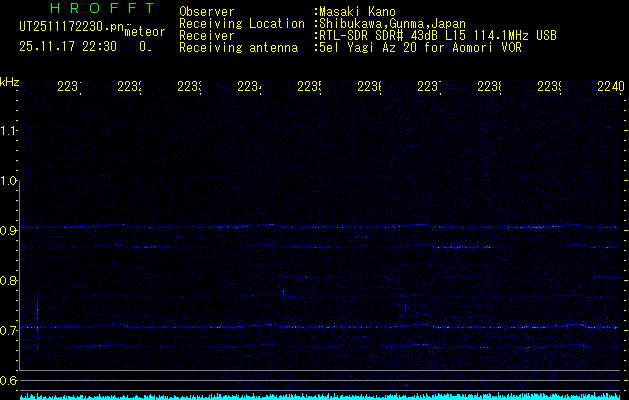The width and height of the screenshot is (629, 400).
Task: Click the Receiving Location field label
Action: (x=241, y=23)
